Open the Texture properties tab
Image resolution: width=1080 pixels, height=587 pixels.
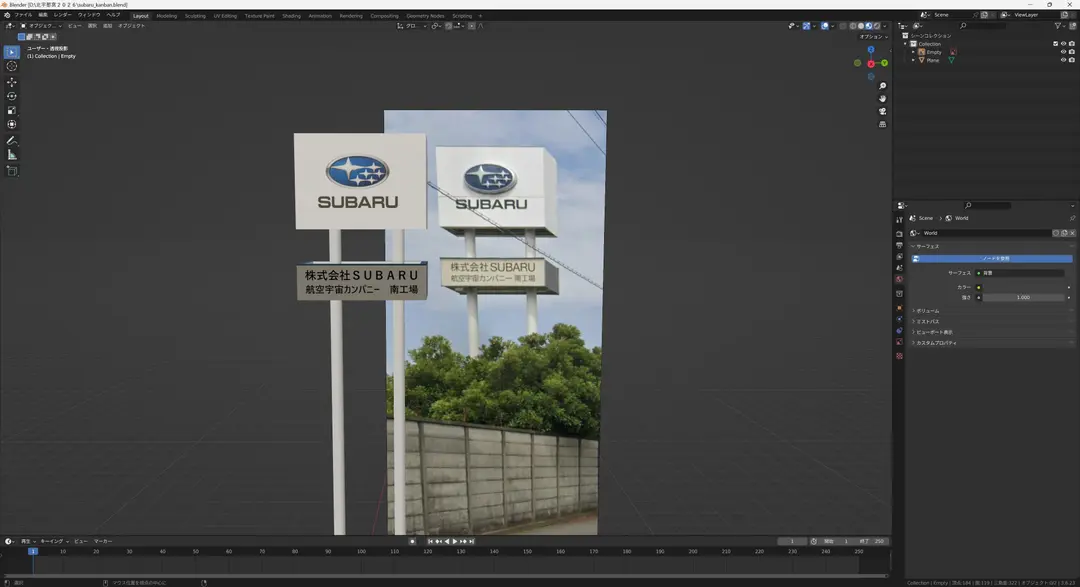click(900, 356)
